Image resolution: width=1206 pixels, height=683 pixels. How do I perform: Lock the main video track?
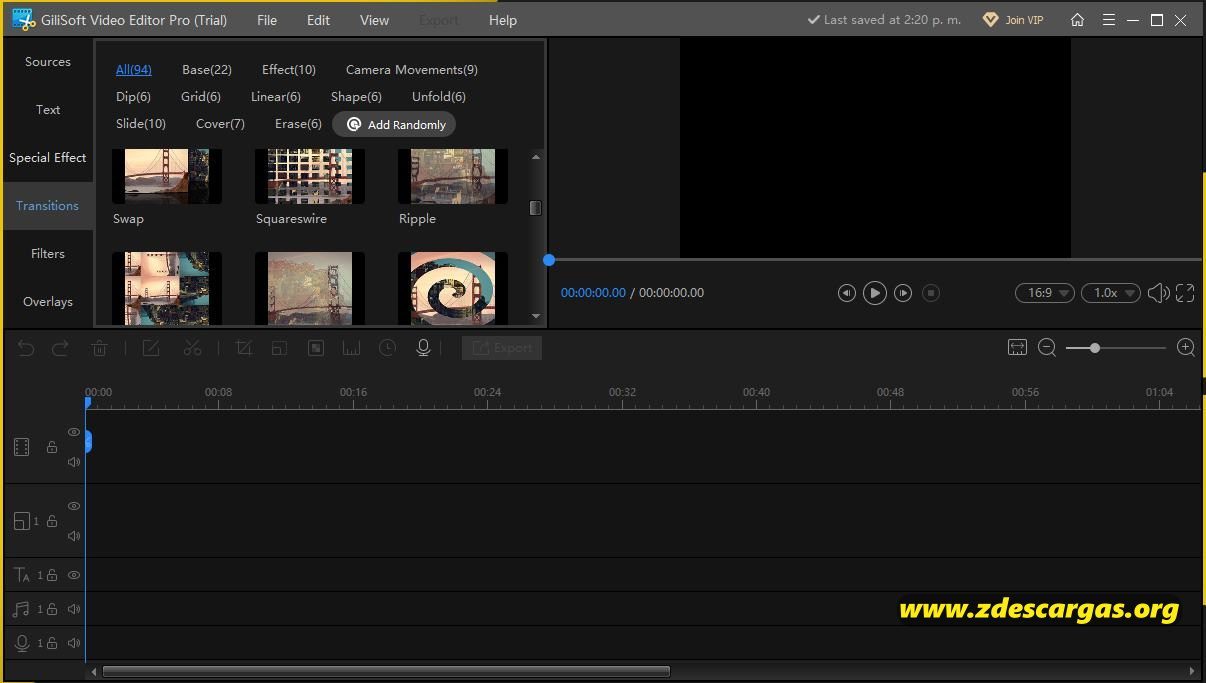pyautogui.click(x=52, y=447)
